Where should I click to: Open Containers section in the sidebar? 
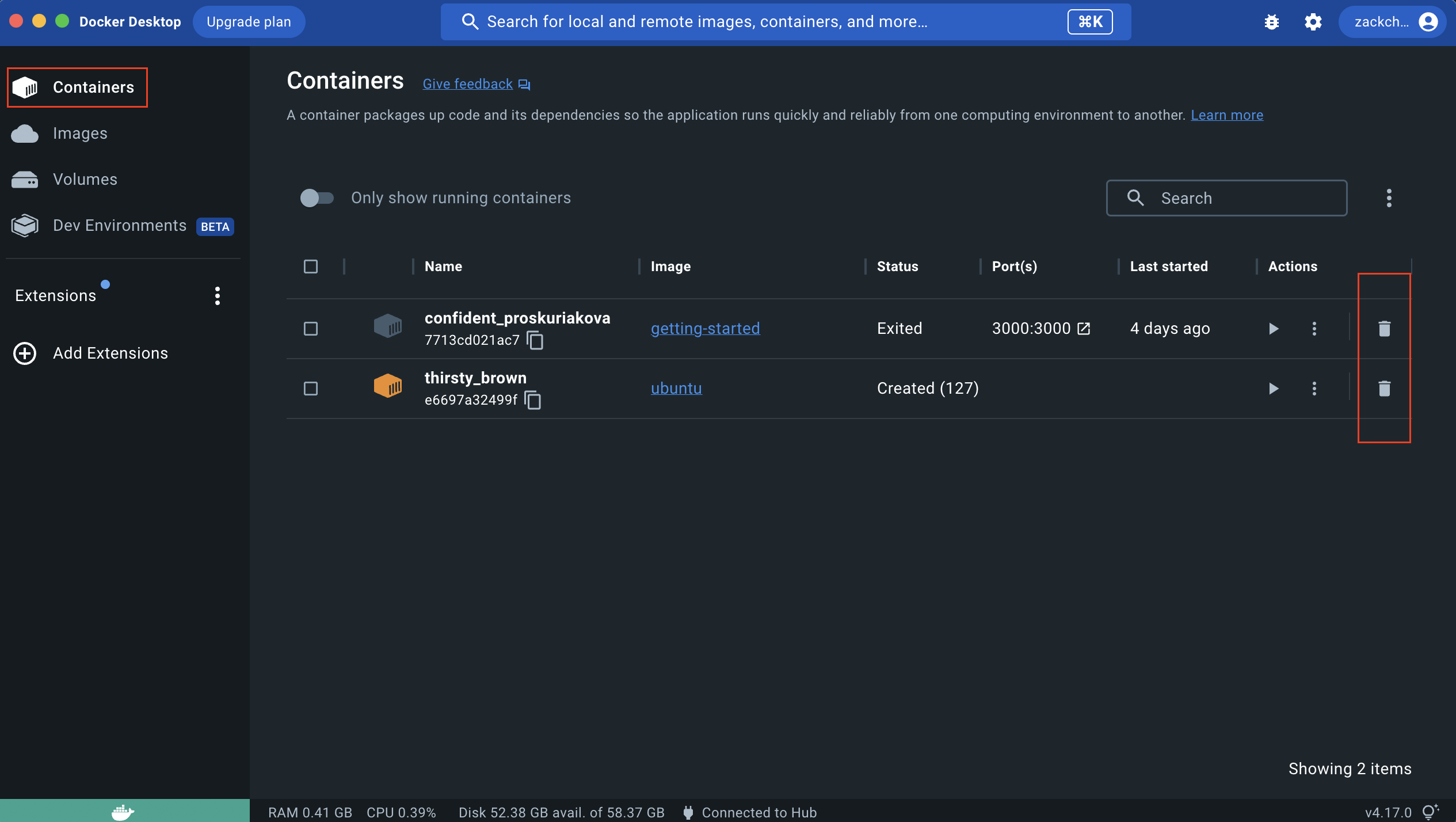click(77, 87)
